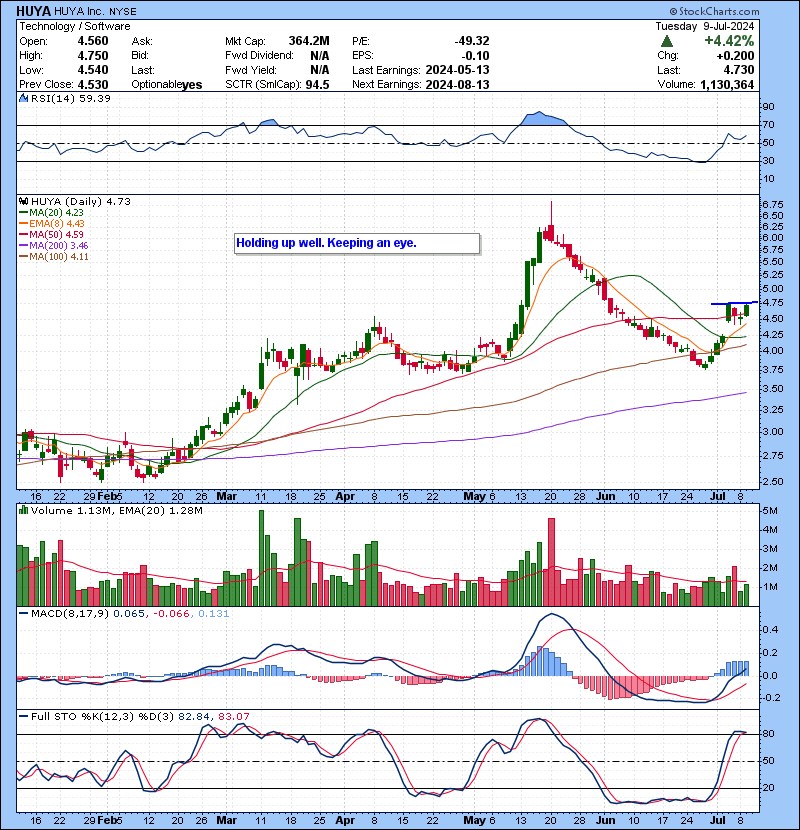800x830 pixels.
Task: Click the 'Bid:' label
Action: tap(141, 56)
